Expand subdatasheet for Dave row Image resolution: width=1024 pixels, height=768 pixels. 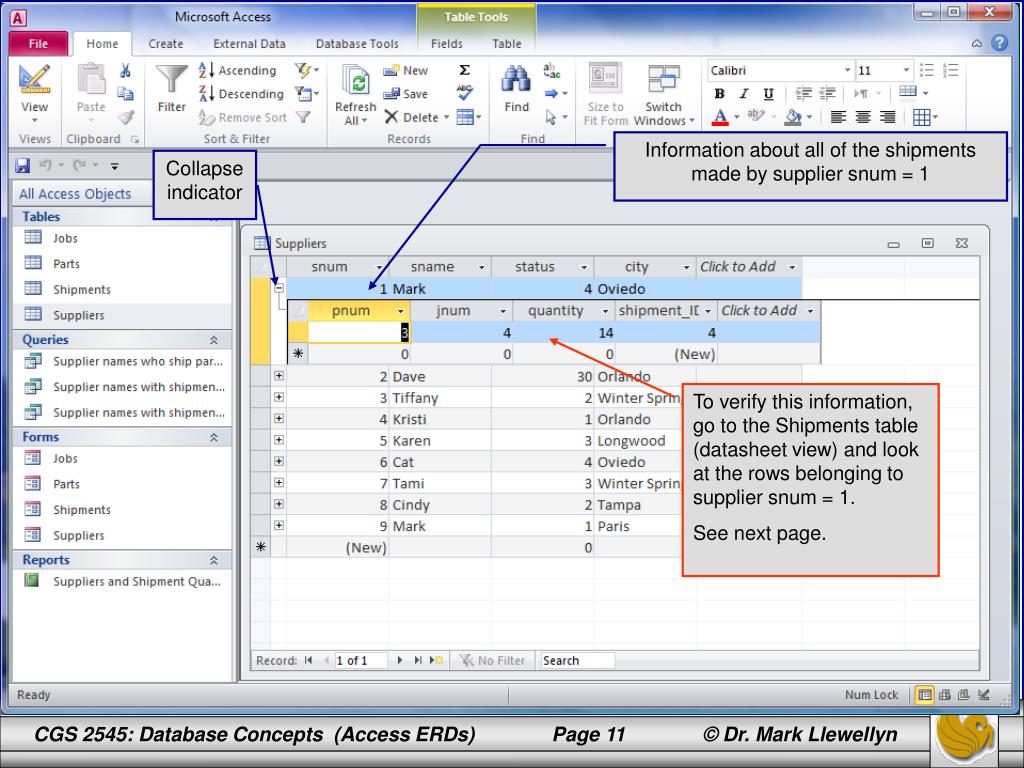279,376
